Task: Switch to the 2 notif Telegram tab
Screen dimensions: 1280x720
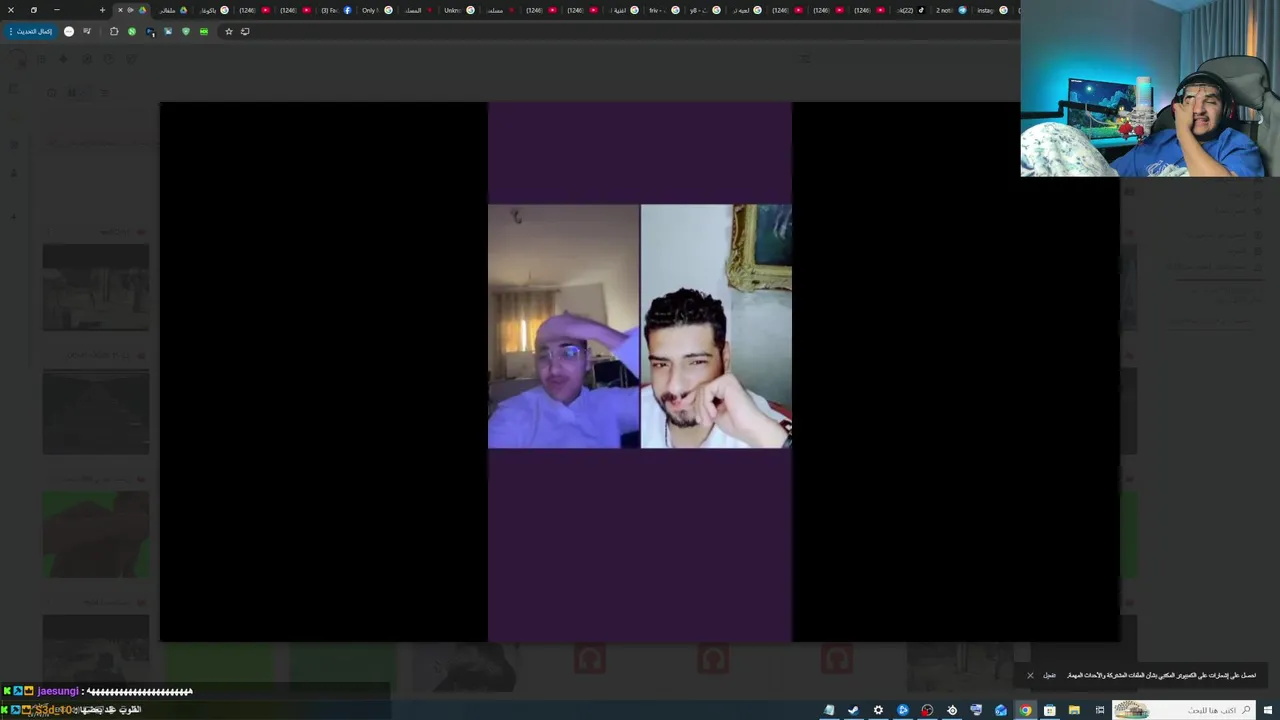Action: click(951, 10)
